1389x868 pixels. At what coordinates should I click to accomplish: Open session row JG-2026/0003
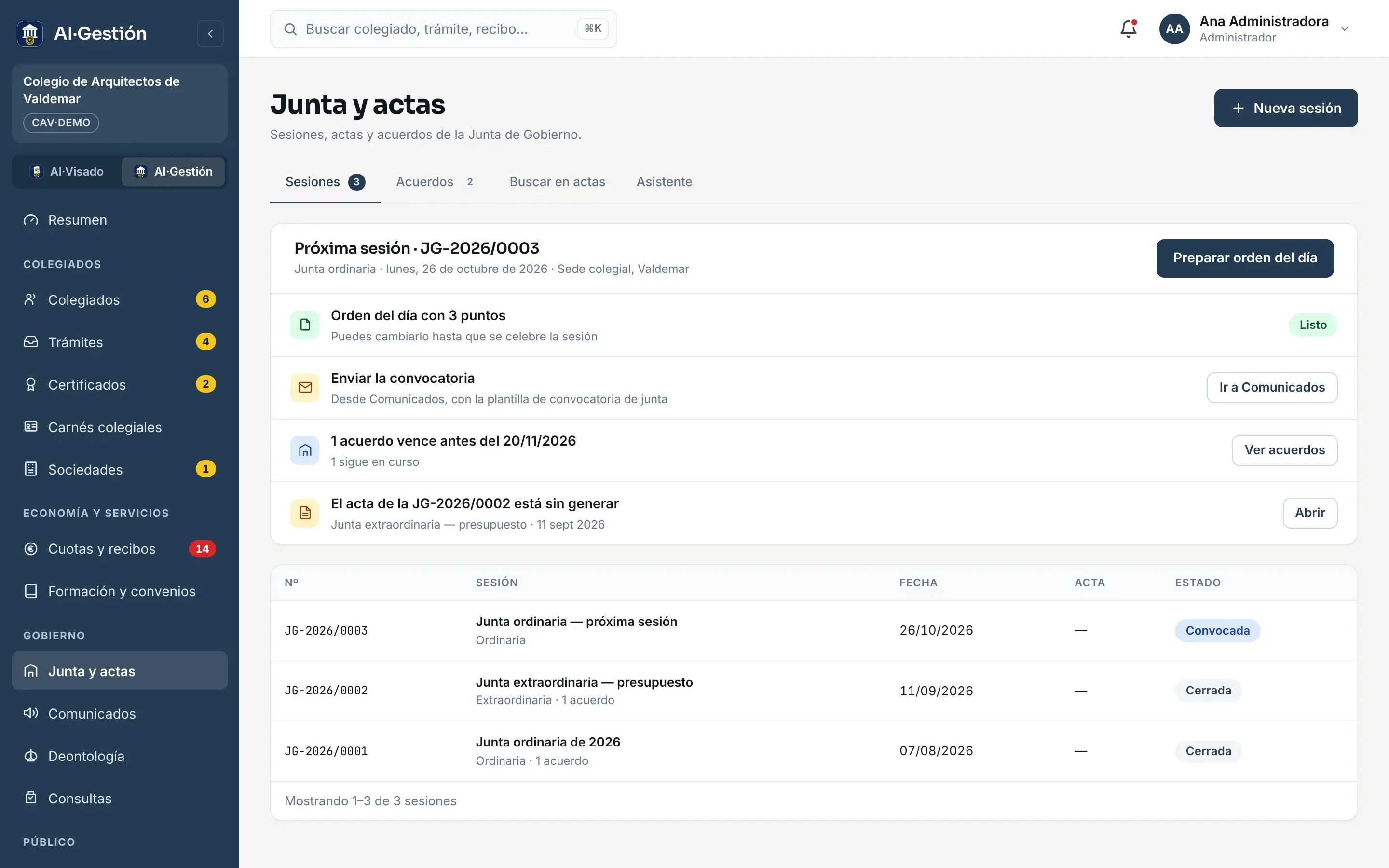pos(813,630)
